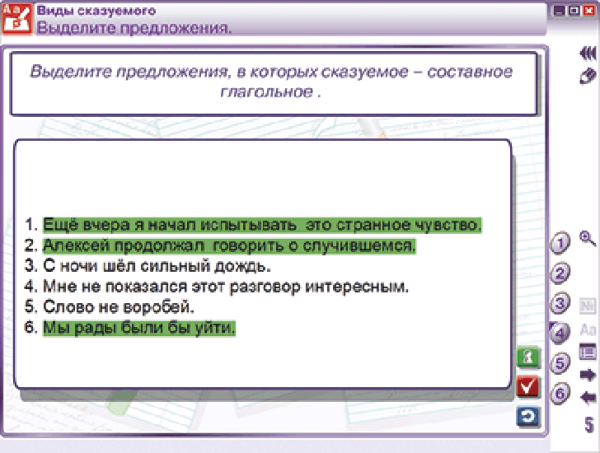This screenshot has height=453, width=600.
Task: Reset exercise with blue undo button
Action: (x=528, y=416)
